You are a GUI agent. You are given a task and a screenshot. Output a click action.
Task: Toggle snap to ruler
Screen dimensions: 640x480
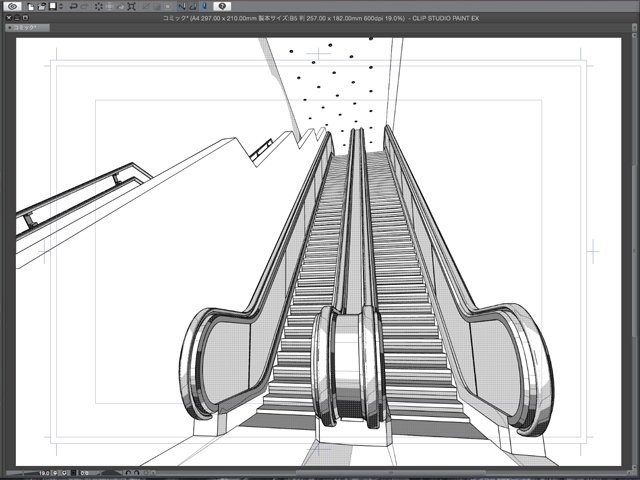(x=182, y=6)
